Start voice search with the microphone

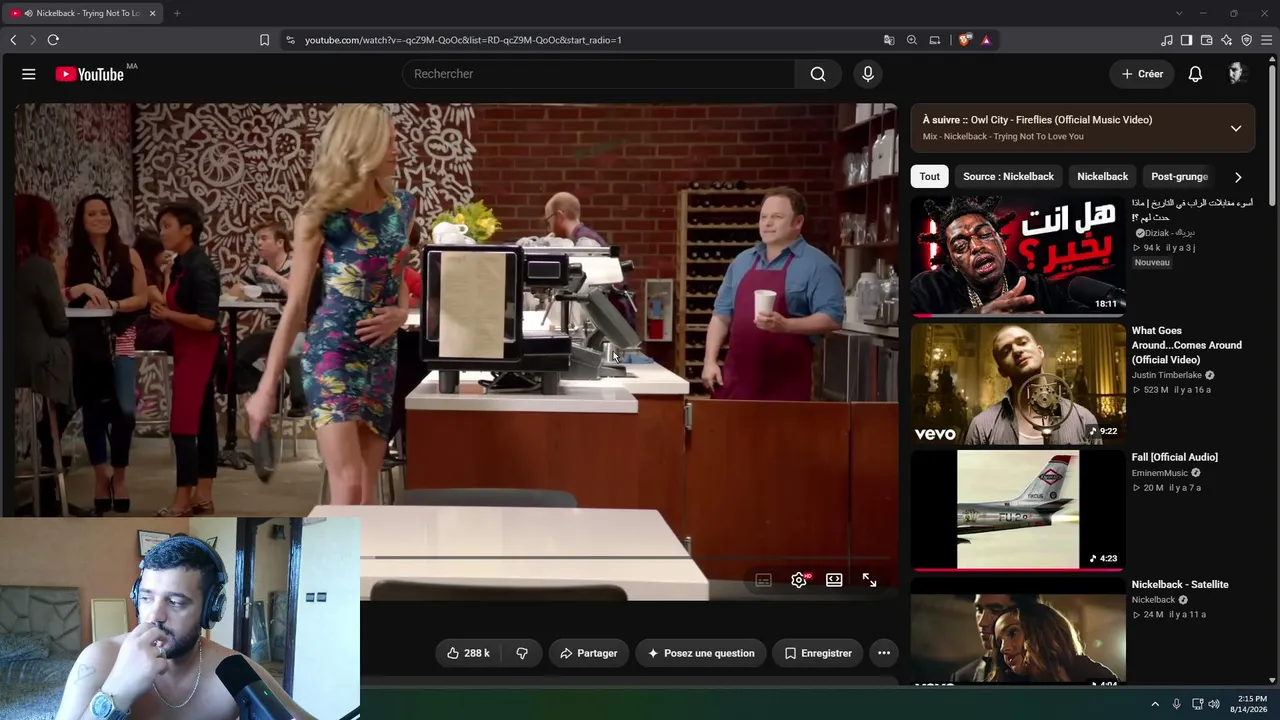coord(868,74)
